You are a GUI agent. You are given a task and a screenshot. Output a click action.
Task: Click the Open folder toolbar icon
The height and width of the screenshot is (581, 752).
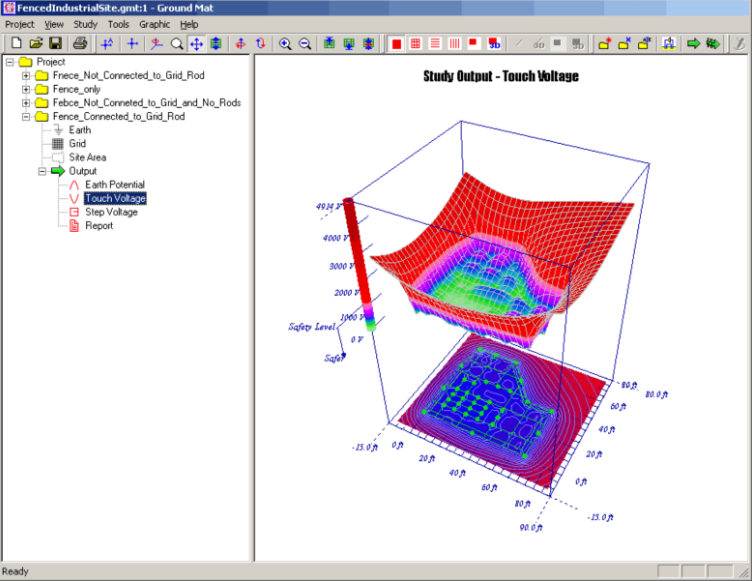coord(36,44)
